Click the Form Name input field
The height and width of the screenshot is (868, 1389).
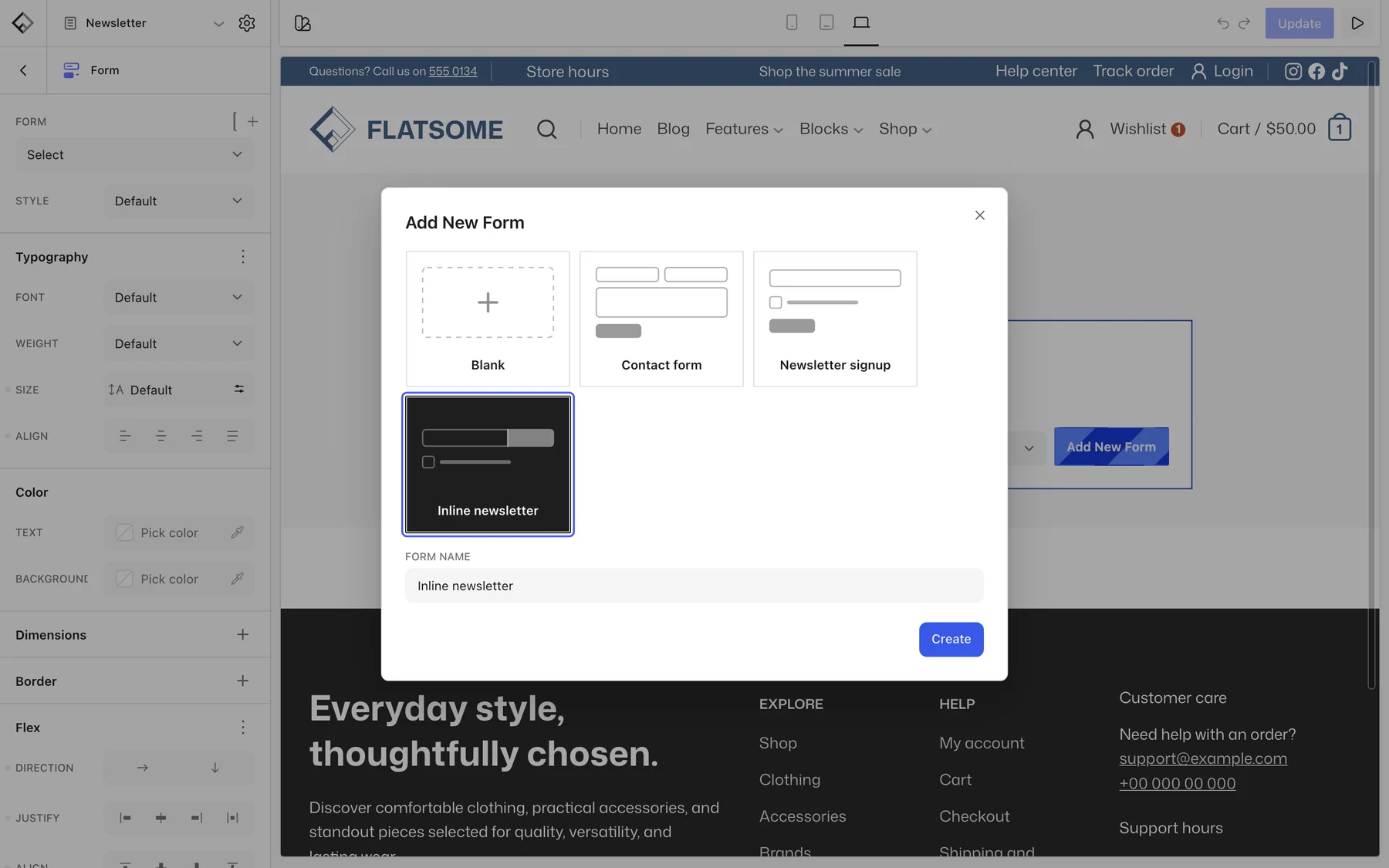[694, 586]
